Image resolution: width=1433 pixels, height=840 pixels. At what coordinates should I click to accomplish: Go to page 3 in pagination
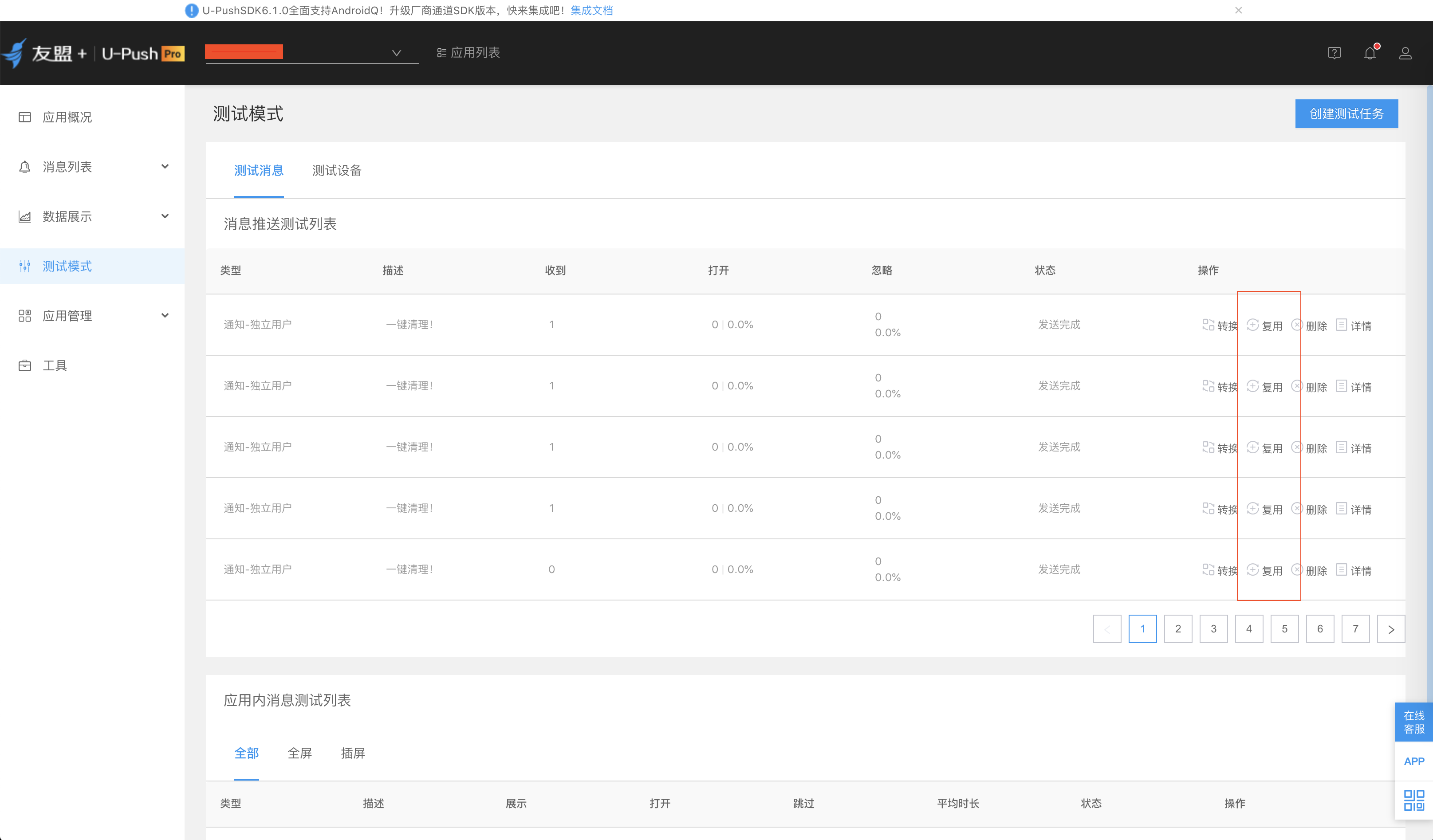[1213, 628]
